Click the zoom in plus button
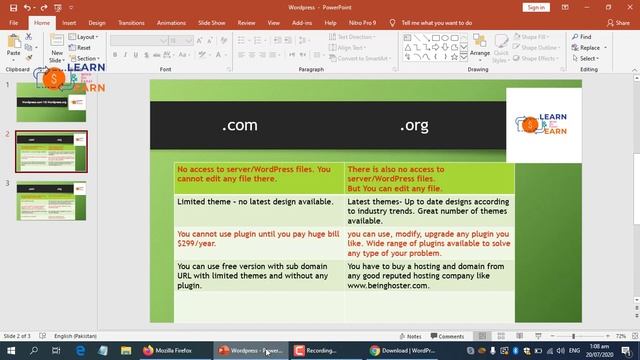The width and height of the screenshot is (640, 360). coord(608,336)
